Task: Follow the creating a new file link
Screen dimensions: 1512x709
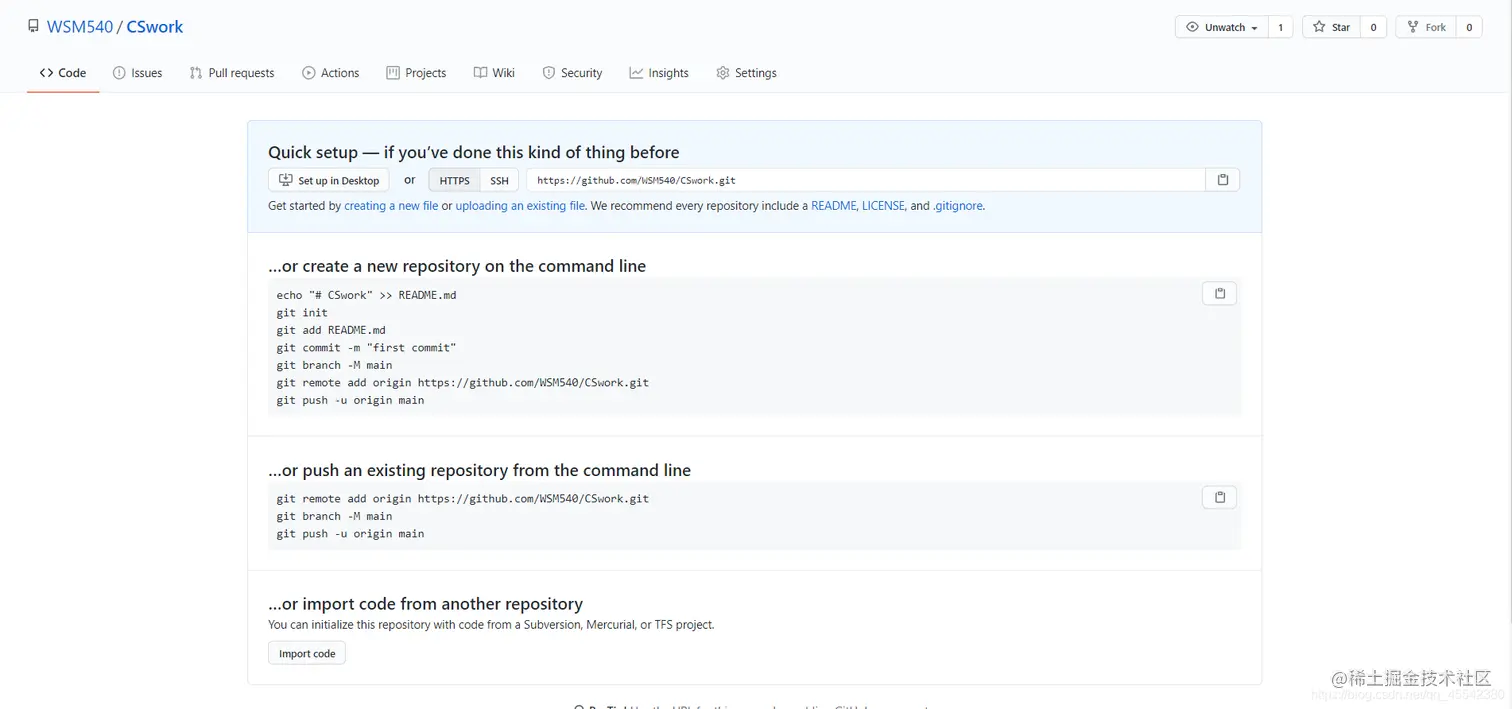Action: click(x=391, y=206)
